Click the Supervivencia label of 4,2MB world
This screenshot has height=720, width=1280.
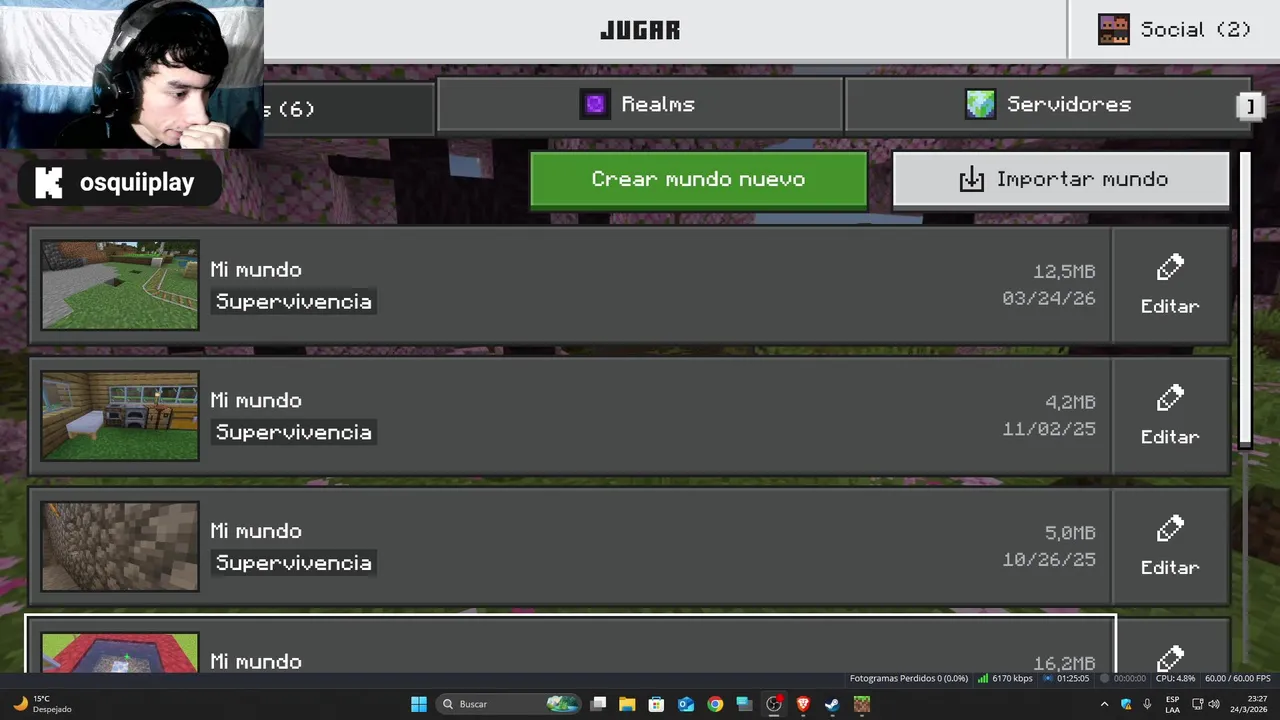[x=294, y=432]
